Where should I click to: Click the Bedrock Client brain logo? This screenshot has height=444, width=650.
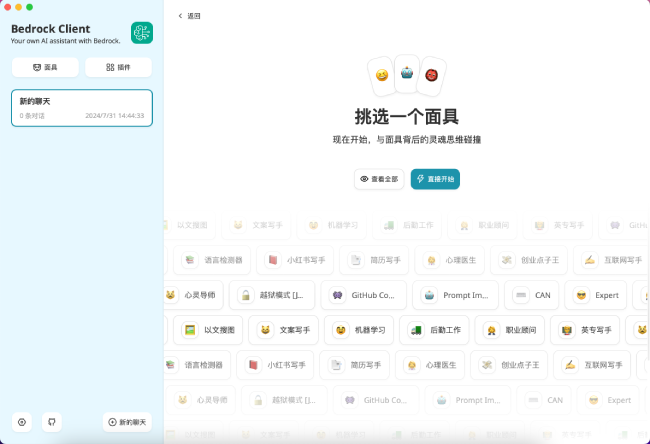point(142,33)
